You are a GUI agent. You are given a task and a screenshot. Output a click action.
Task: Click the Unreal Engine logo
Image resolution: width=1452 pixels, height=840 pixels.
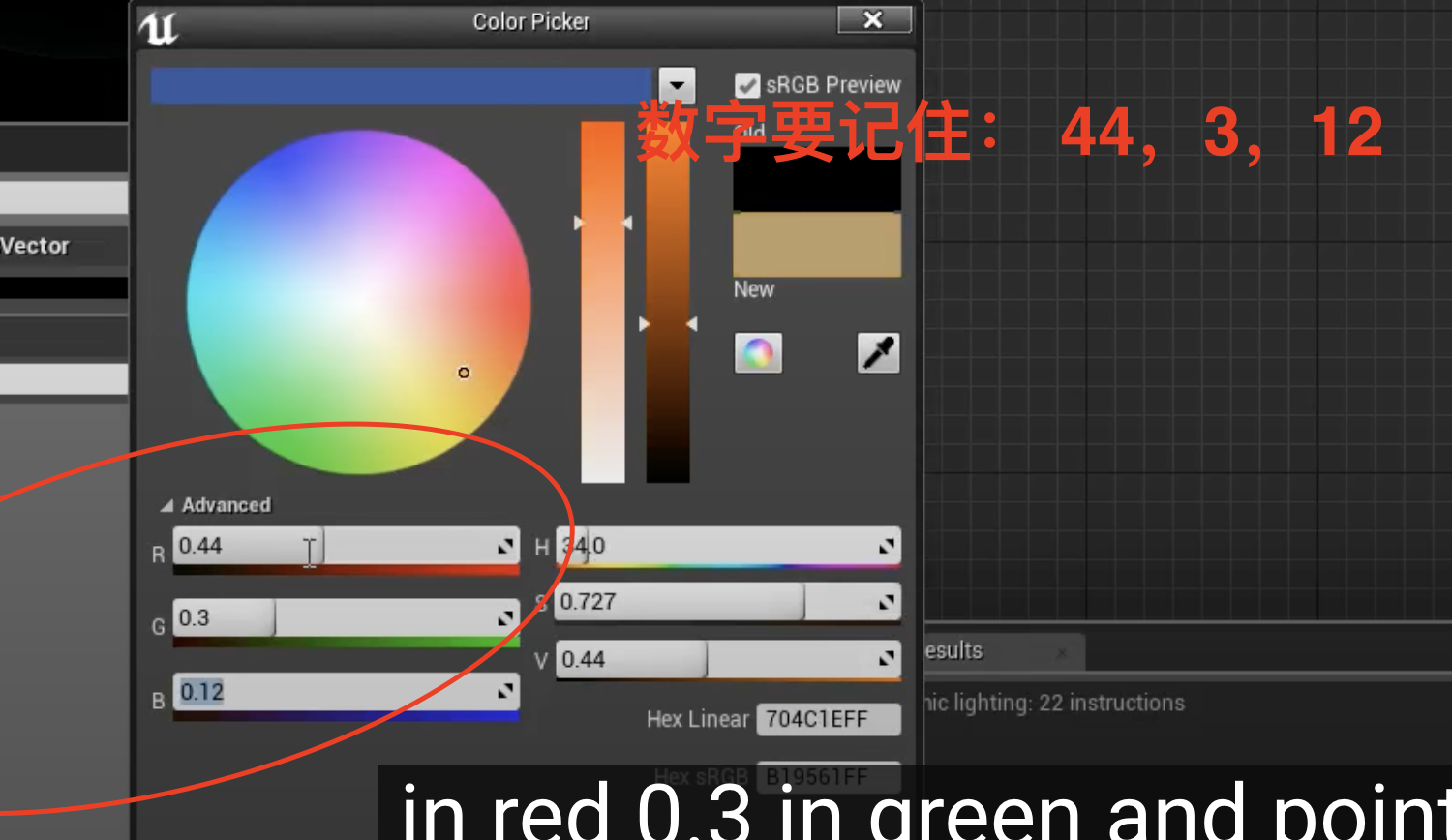coord(161,28)
